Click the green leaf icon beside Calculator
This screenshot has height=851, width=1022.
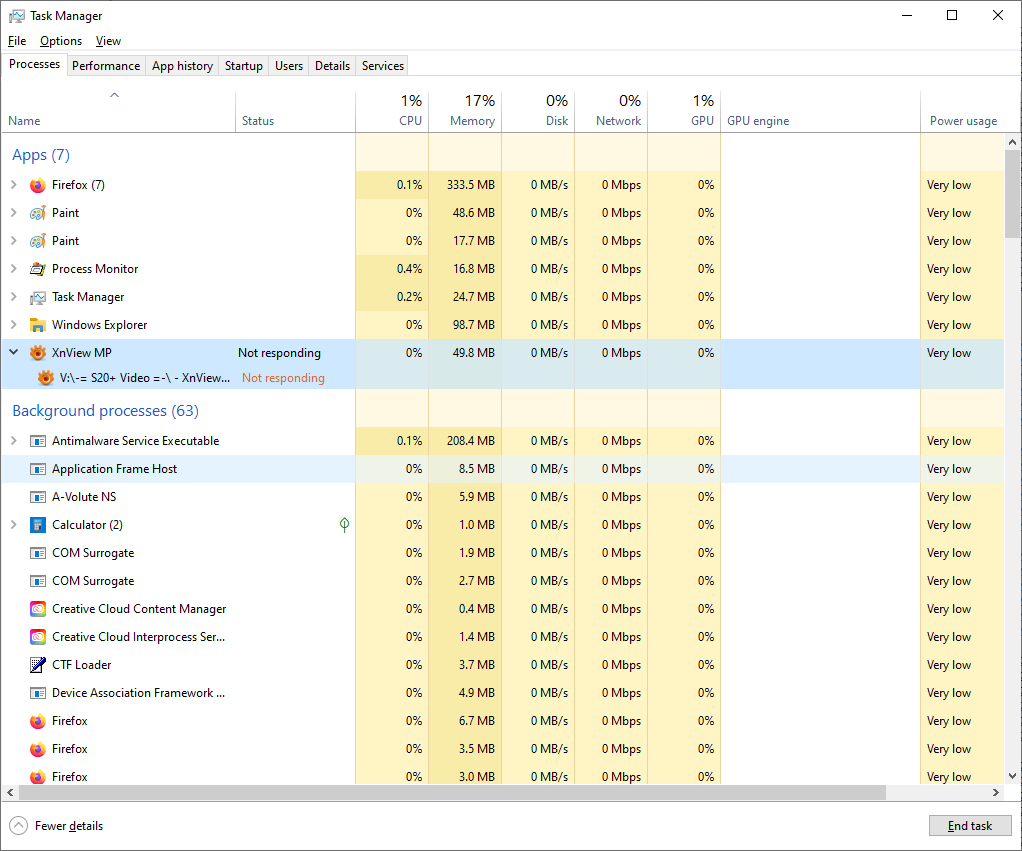pyautogui.click(x=344, y=525)
